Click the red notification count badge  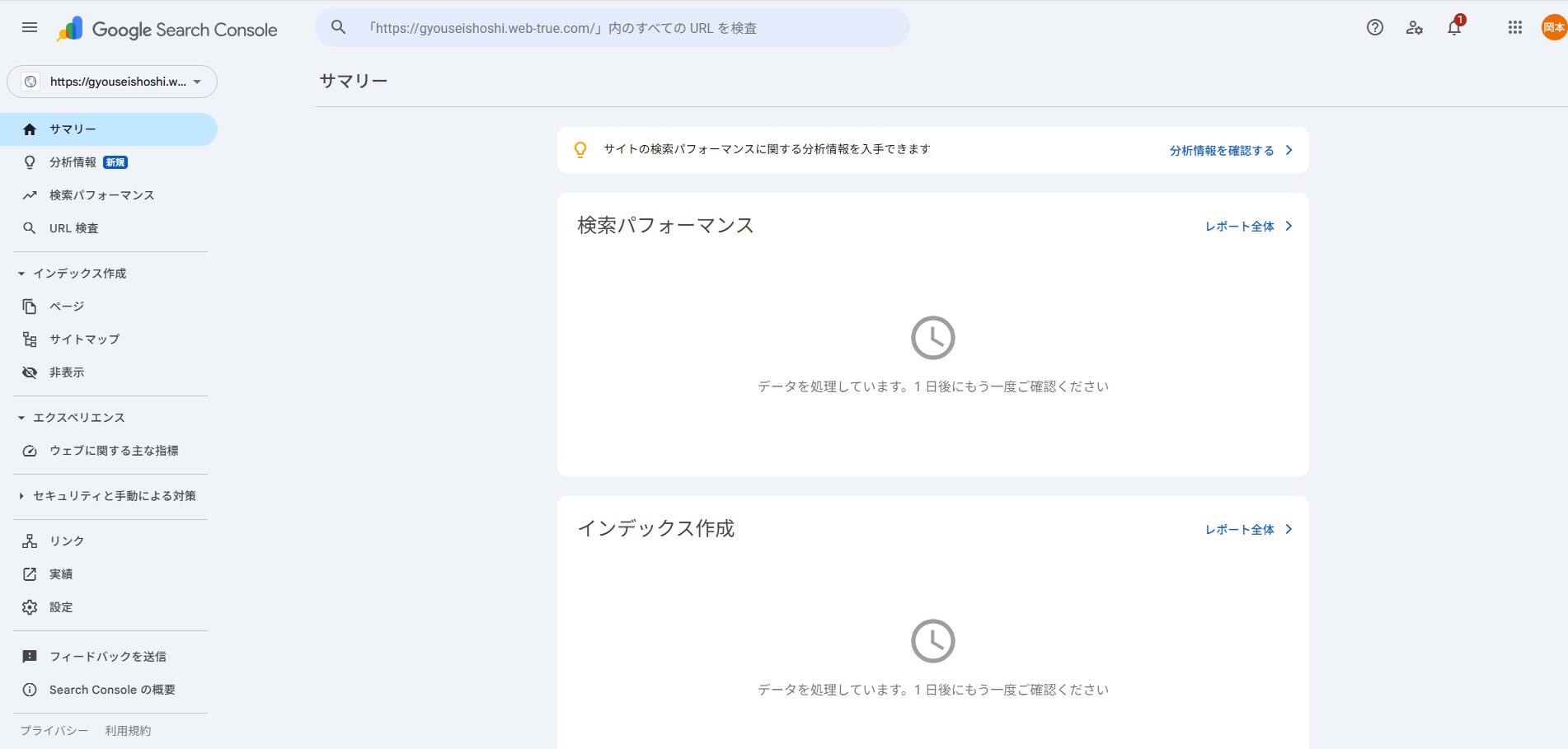pos(1460,20)
